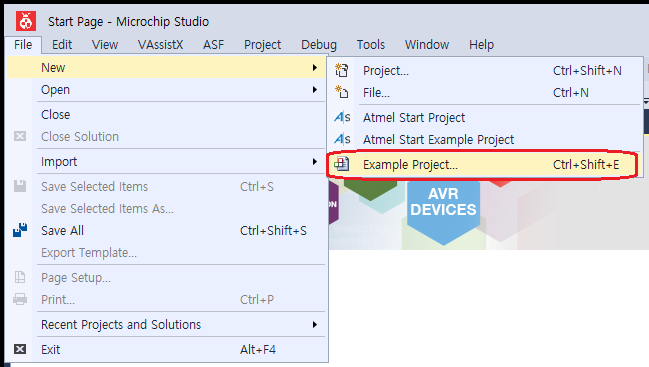
Task: Click the New File icon in submenu
Action: tap(342, 92)
